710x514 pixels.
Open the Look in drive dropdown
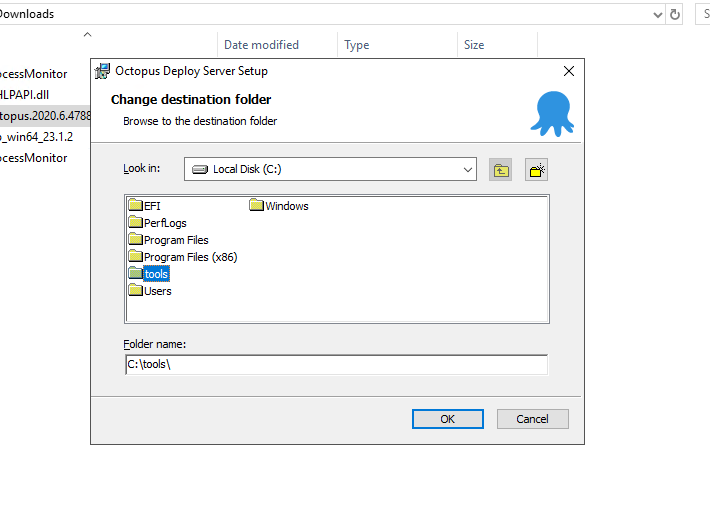pos(468,170)
